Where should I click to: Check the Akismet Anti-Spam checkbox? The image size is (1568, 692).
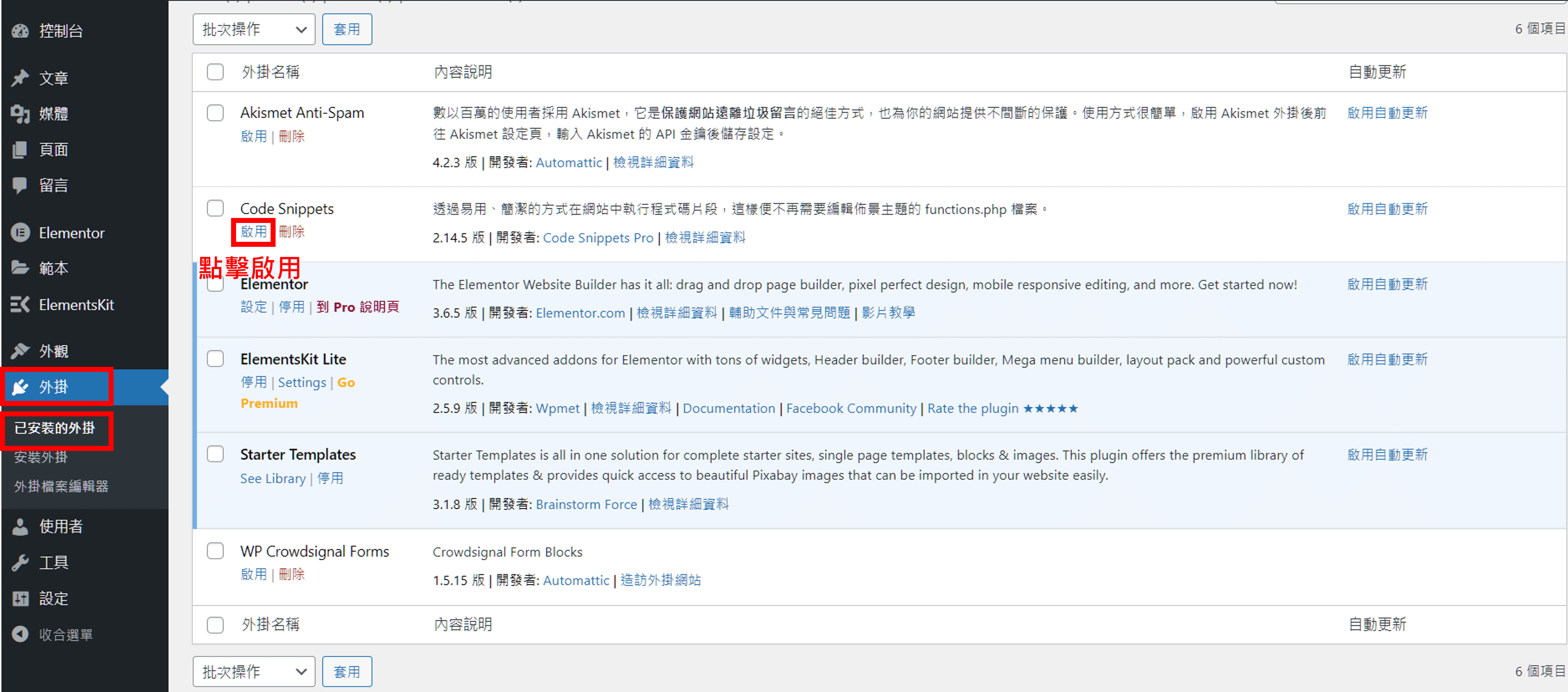pos(215,113)
